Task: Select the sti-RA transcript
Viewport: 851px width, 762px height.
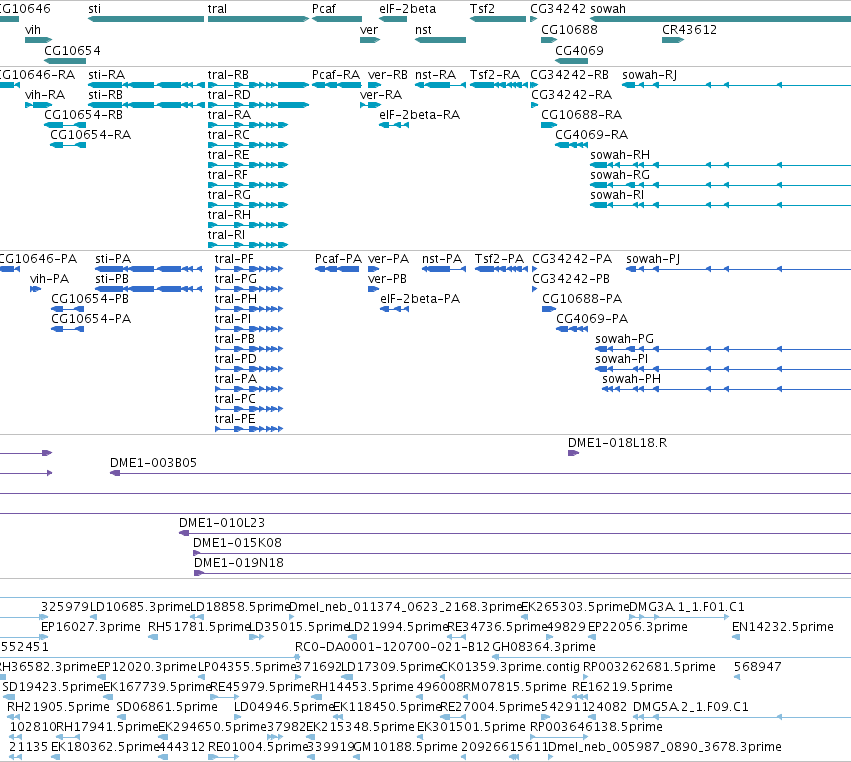Action: [146, 85]
